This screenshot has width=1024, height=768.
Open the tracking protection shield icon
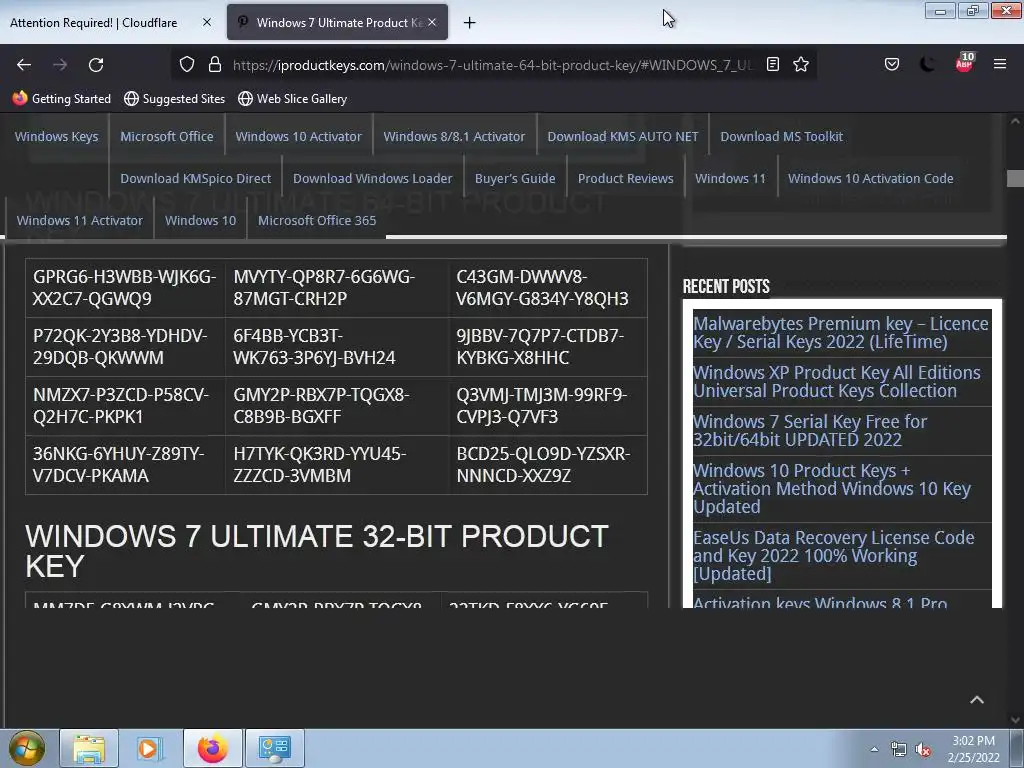click(x=187, y=65)
